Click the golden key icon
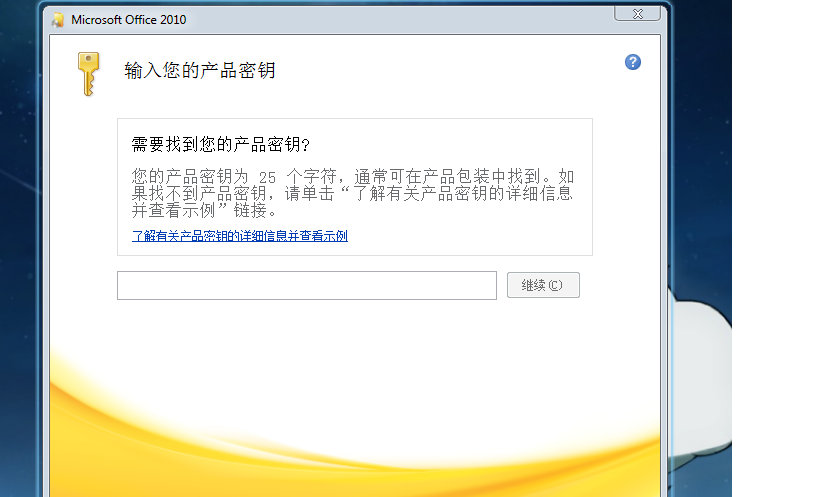 88,74
